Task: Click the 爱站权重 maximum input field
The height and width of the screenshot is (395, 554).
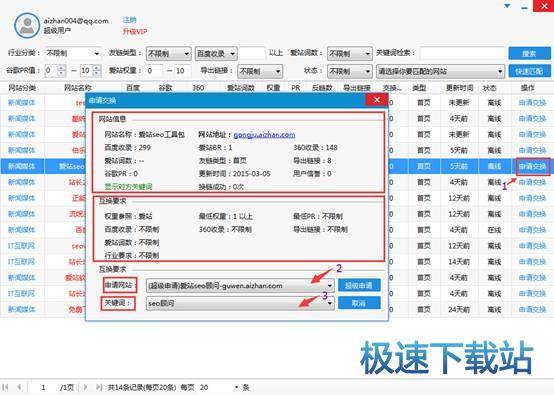Action: [x=182, y=71]
